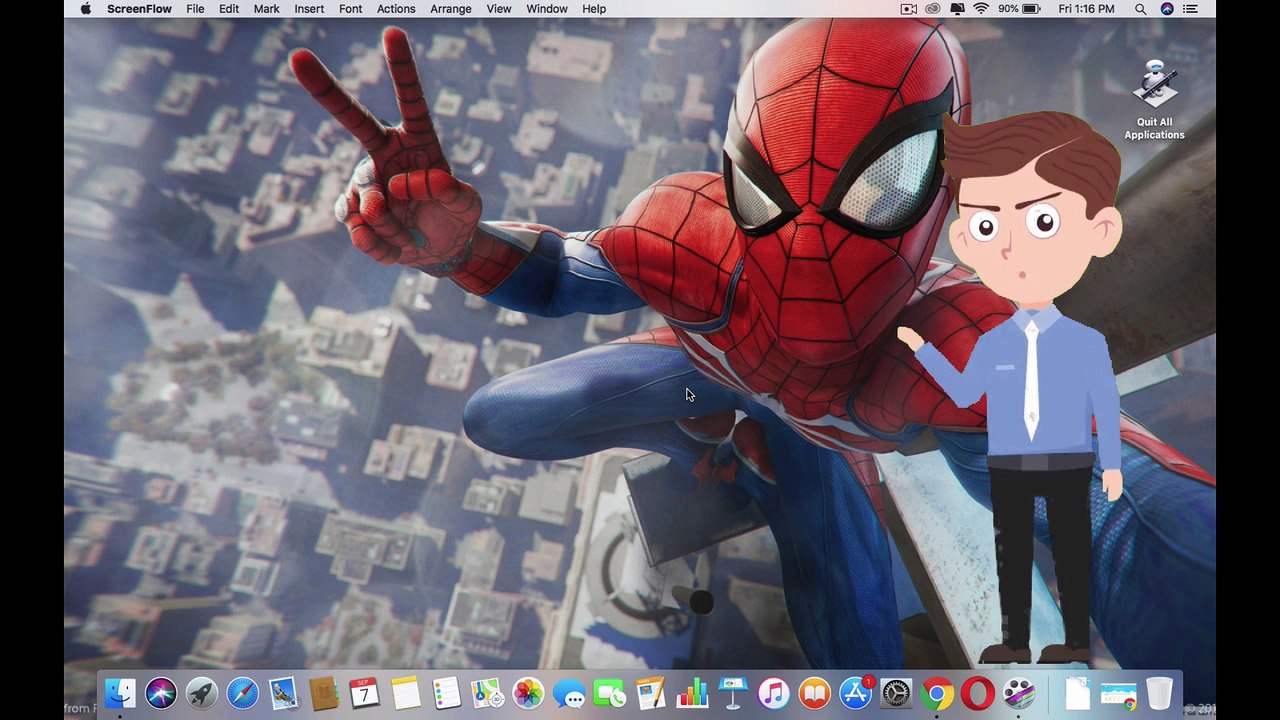Image resolution: width=1280 pixels, height=720 pixels.
Task: Click the 90% battery indicator
Action: pyautogui.click(x=1019, y=9)
